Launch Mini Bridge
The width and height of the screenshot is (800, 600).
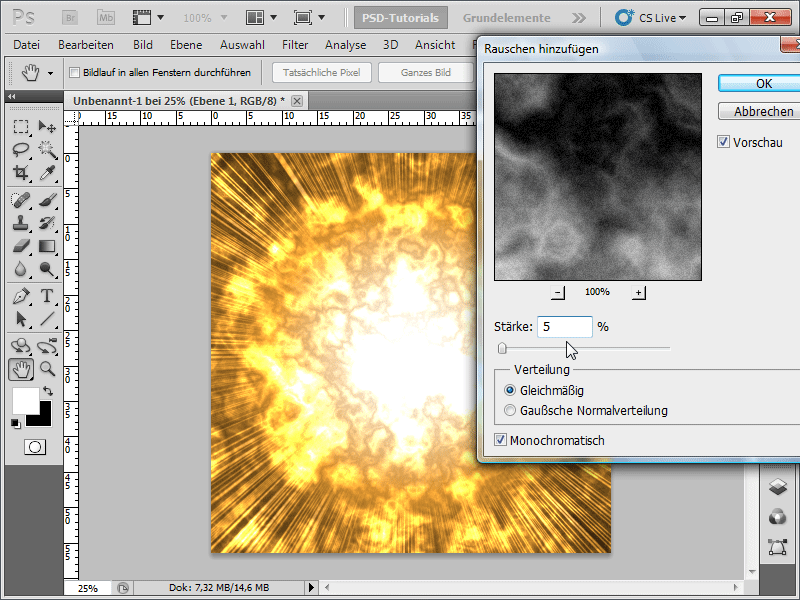click(106, 18)
